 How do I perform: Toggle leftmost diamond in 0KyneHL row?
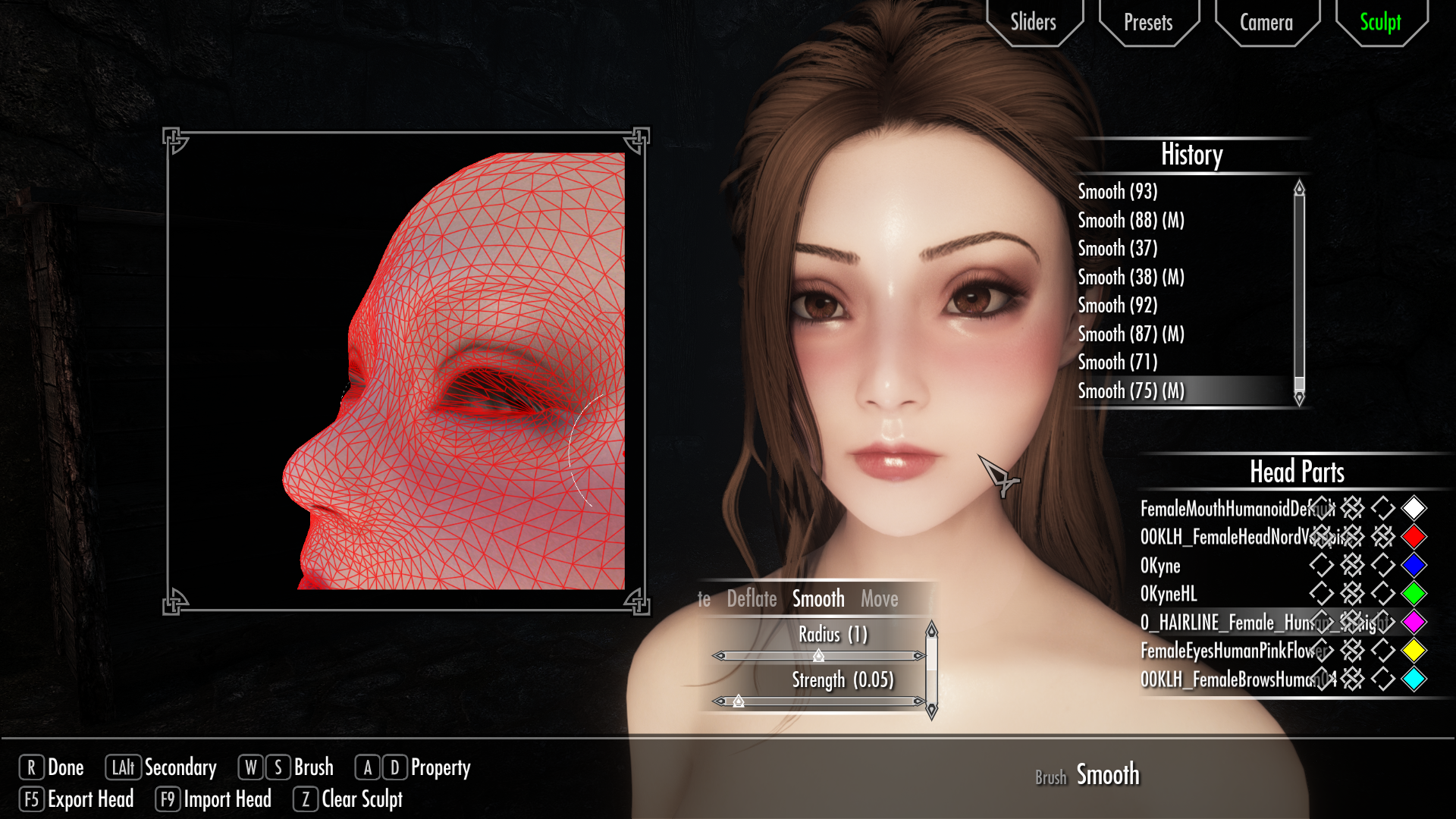click(1321, 594)
